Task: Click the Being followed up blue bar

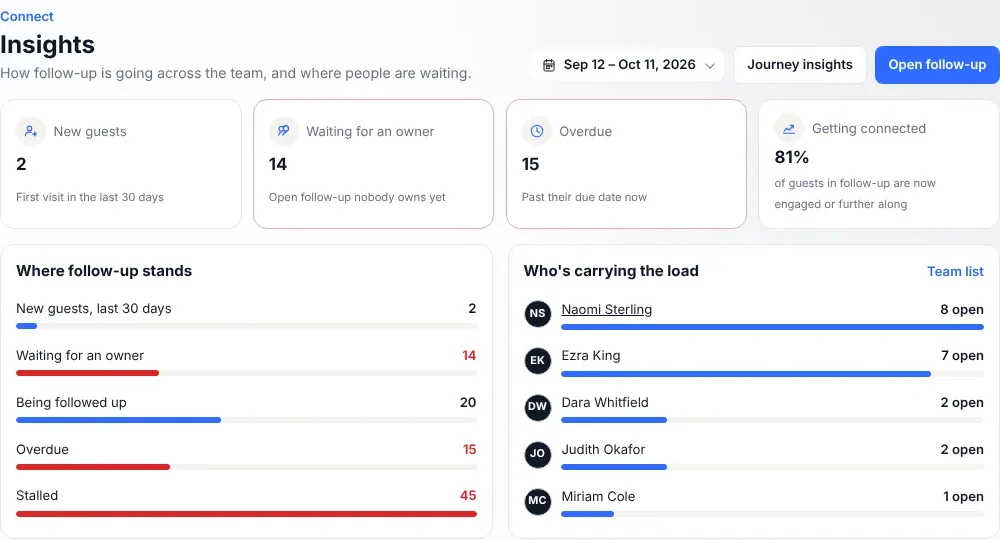Action: pyautogui.click(x=119, y=420)
